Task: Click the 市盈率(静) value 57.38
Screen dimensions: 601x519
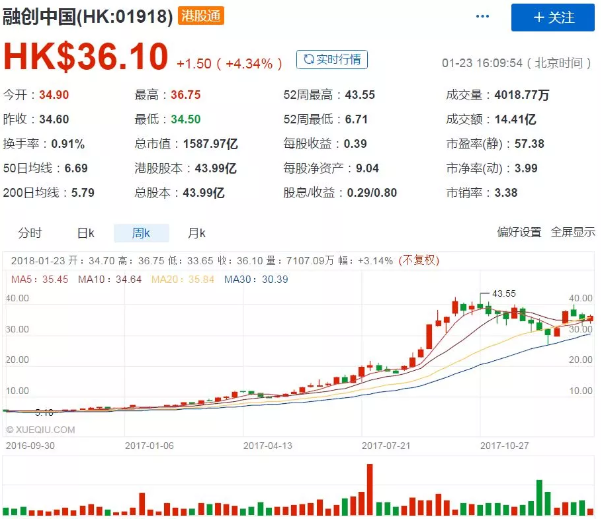Action: point(529,144)
